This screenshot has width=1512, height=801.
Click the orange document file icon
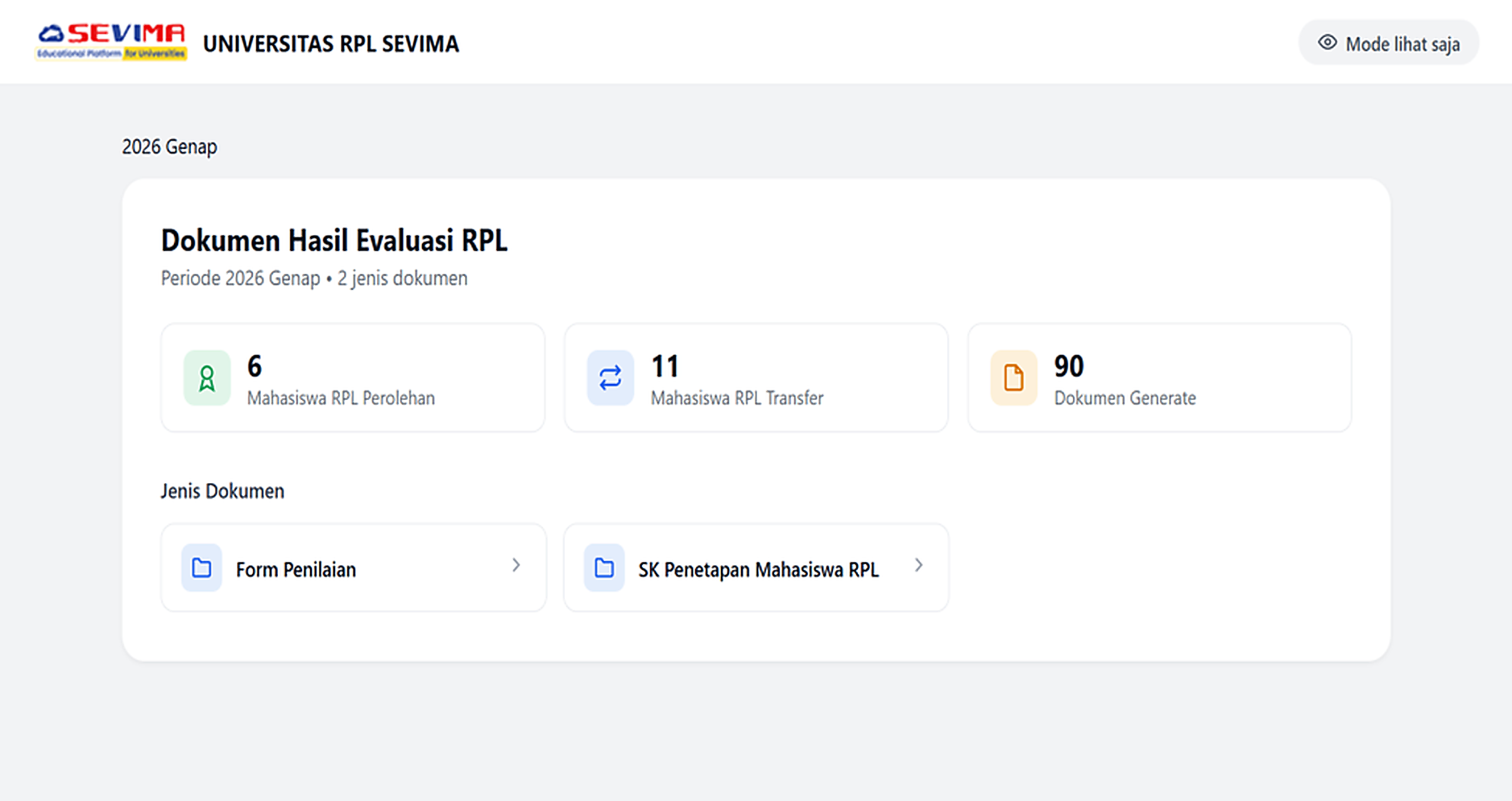[x=1014, y=378]
